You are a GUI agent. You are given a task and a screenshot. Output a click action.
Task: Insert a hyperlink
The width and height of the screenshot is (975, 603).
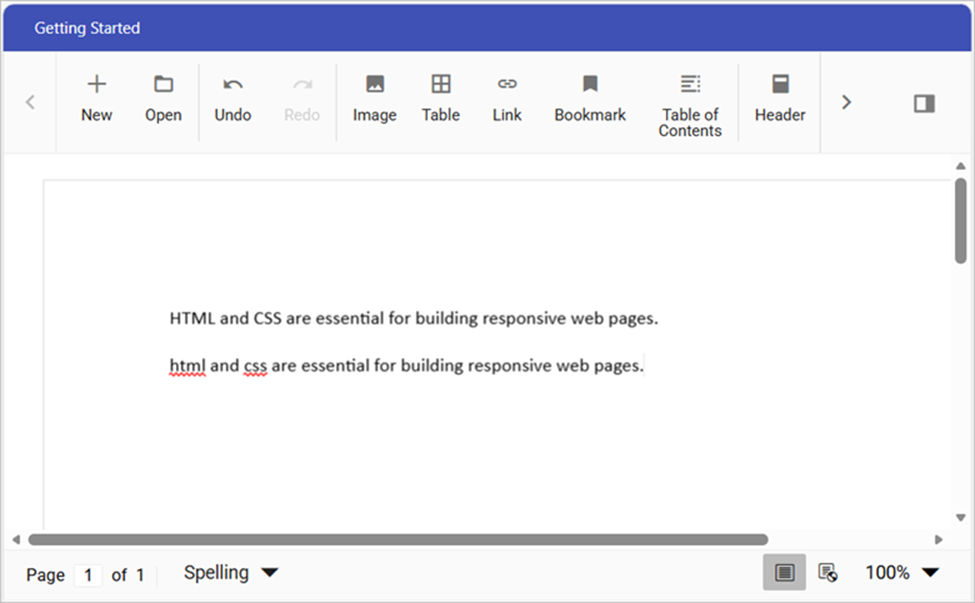[506, 98]
